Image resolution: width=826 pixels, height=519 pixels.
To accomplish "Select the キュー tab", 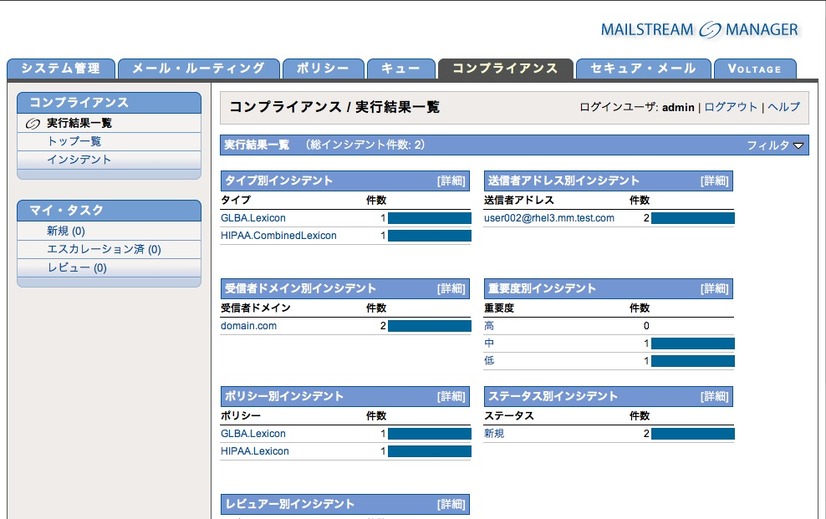I will [x=400, y=68].
